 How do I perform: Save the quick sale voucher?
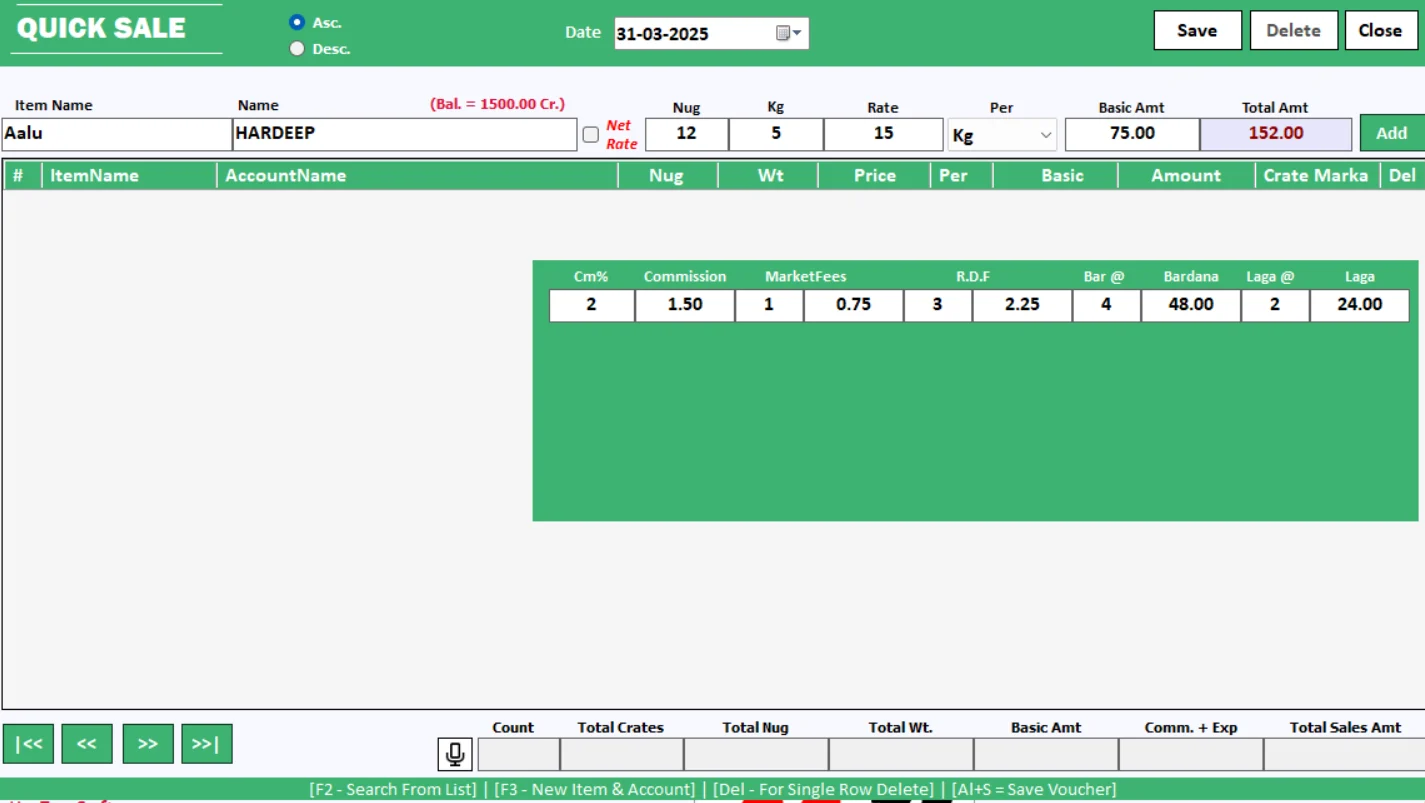1197,30
